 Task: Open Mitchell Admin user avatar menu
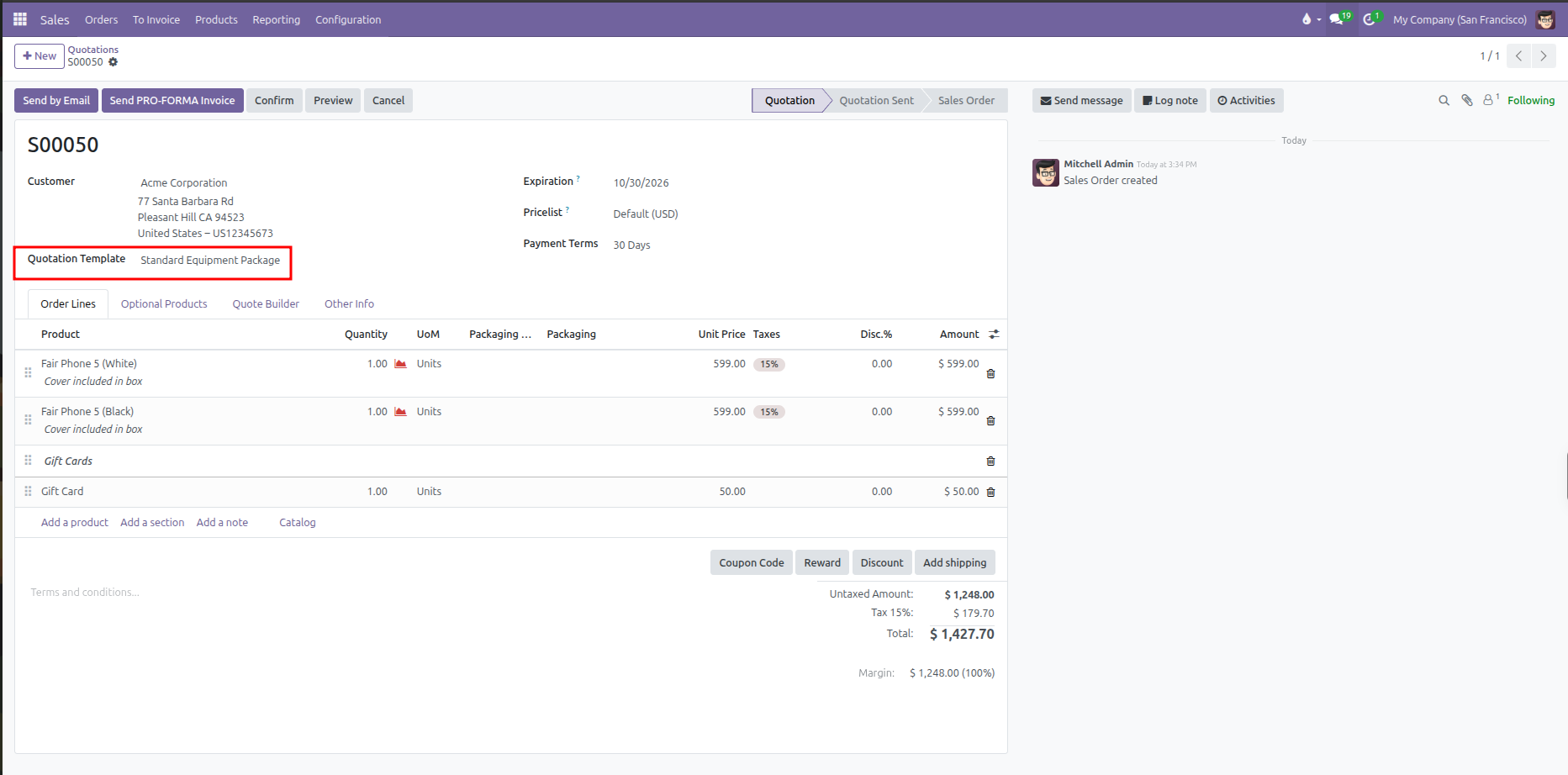[x=1545, y=19]
